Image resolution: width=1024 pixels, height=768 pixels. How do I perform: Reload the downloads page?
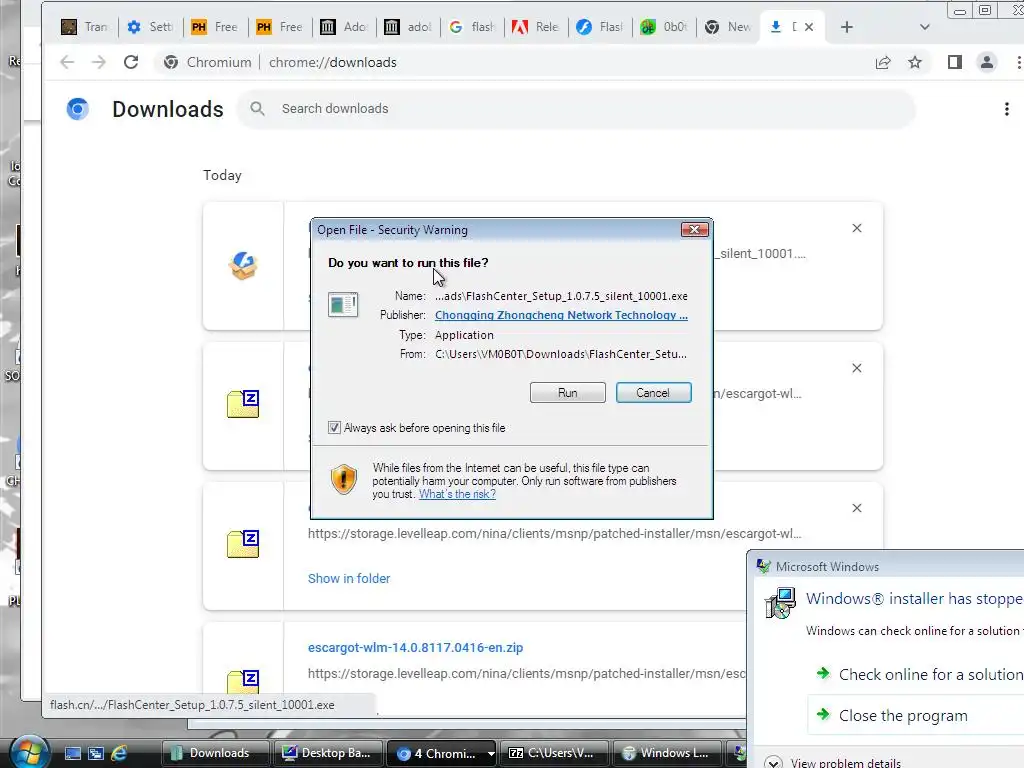point(131,62)
